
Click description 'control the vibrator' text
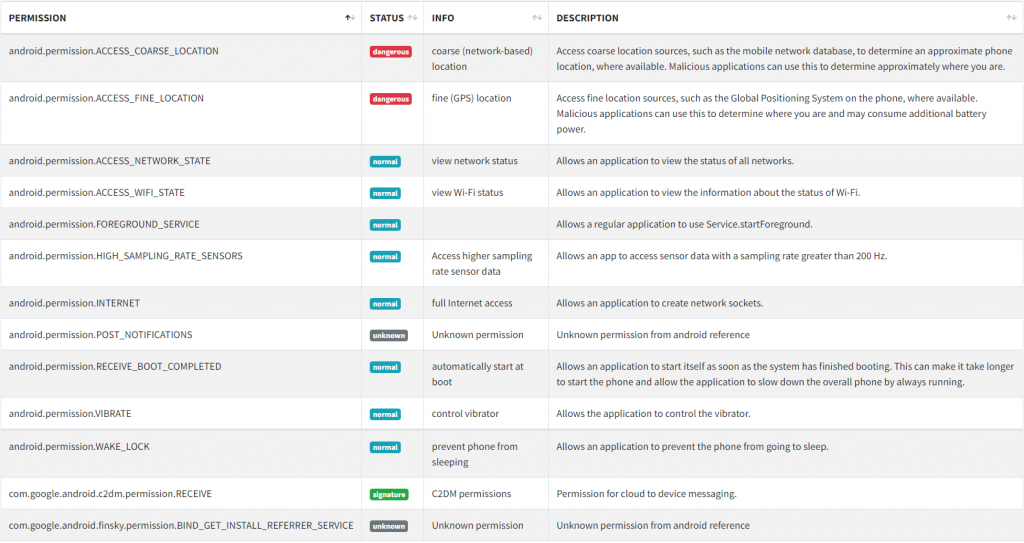pyautogui.click(x=654, y=414)
